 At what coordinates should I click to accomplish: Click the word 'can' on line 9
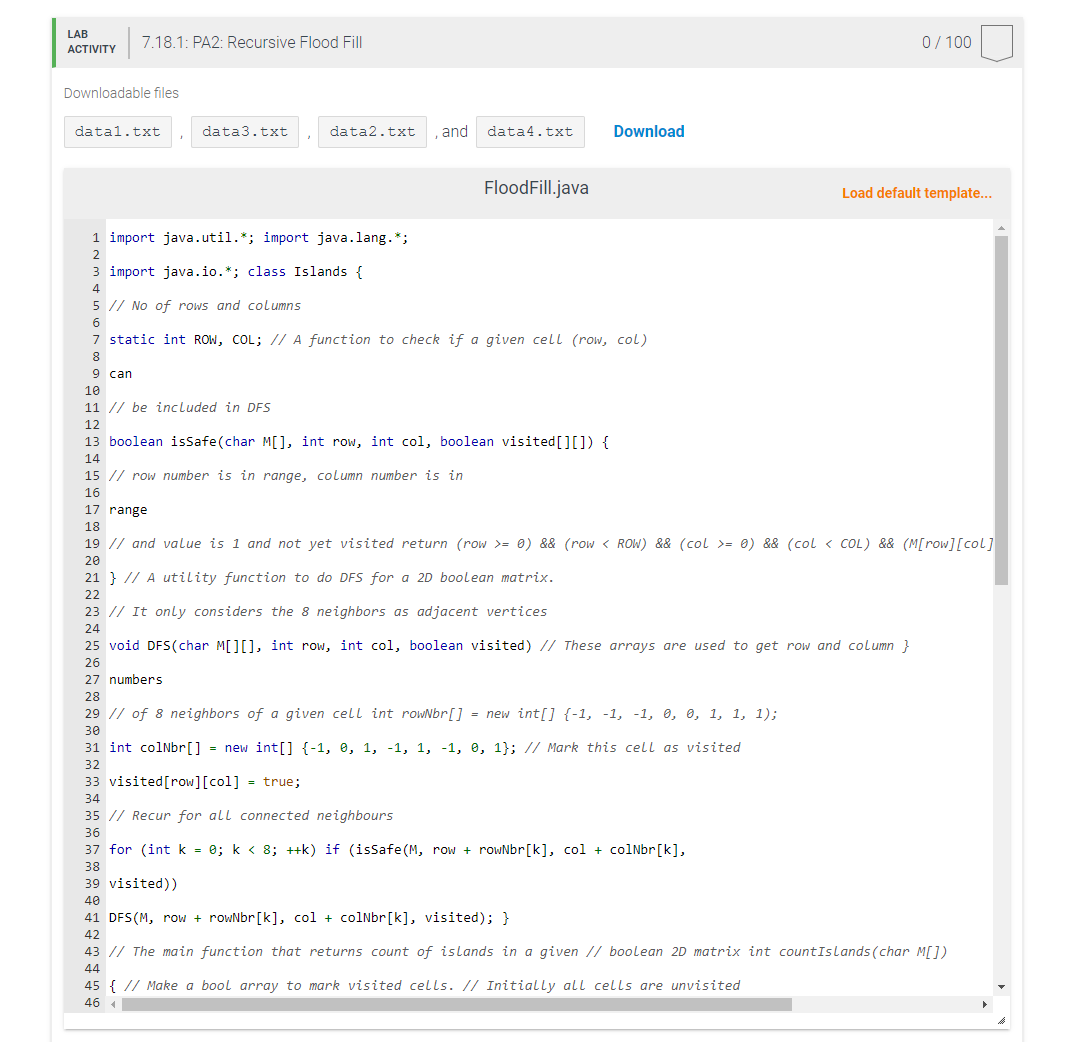[x=121, y=374]
